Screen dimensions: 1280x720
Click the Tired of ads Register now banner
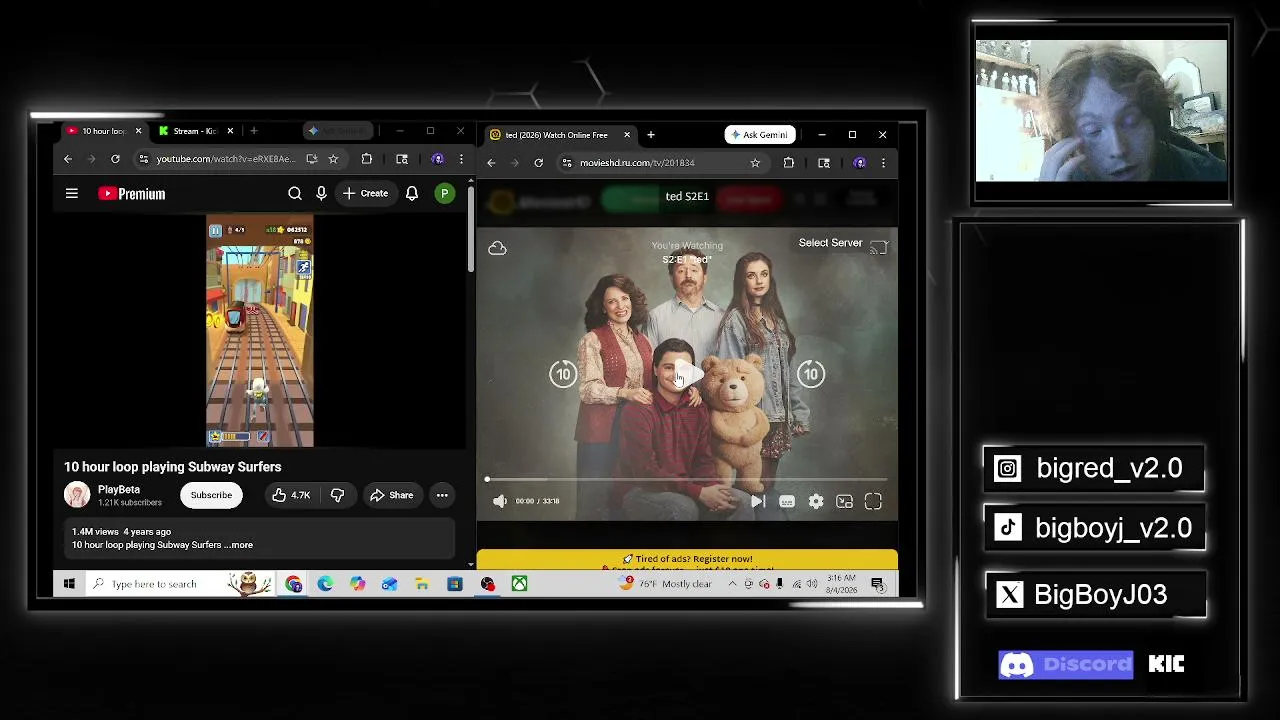point(688,560)
